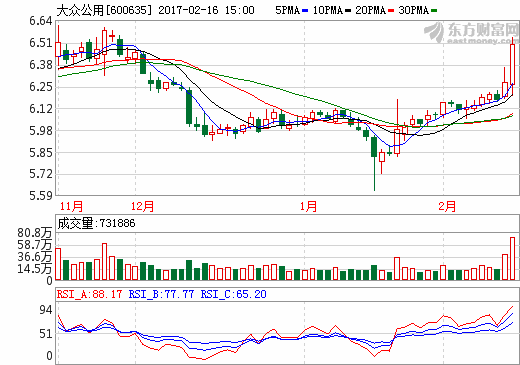The image size is (520, 365).
Task: Click the 20PMA red legend swatch
Action: [391, 11]
